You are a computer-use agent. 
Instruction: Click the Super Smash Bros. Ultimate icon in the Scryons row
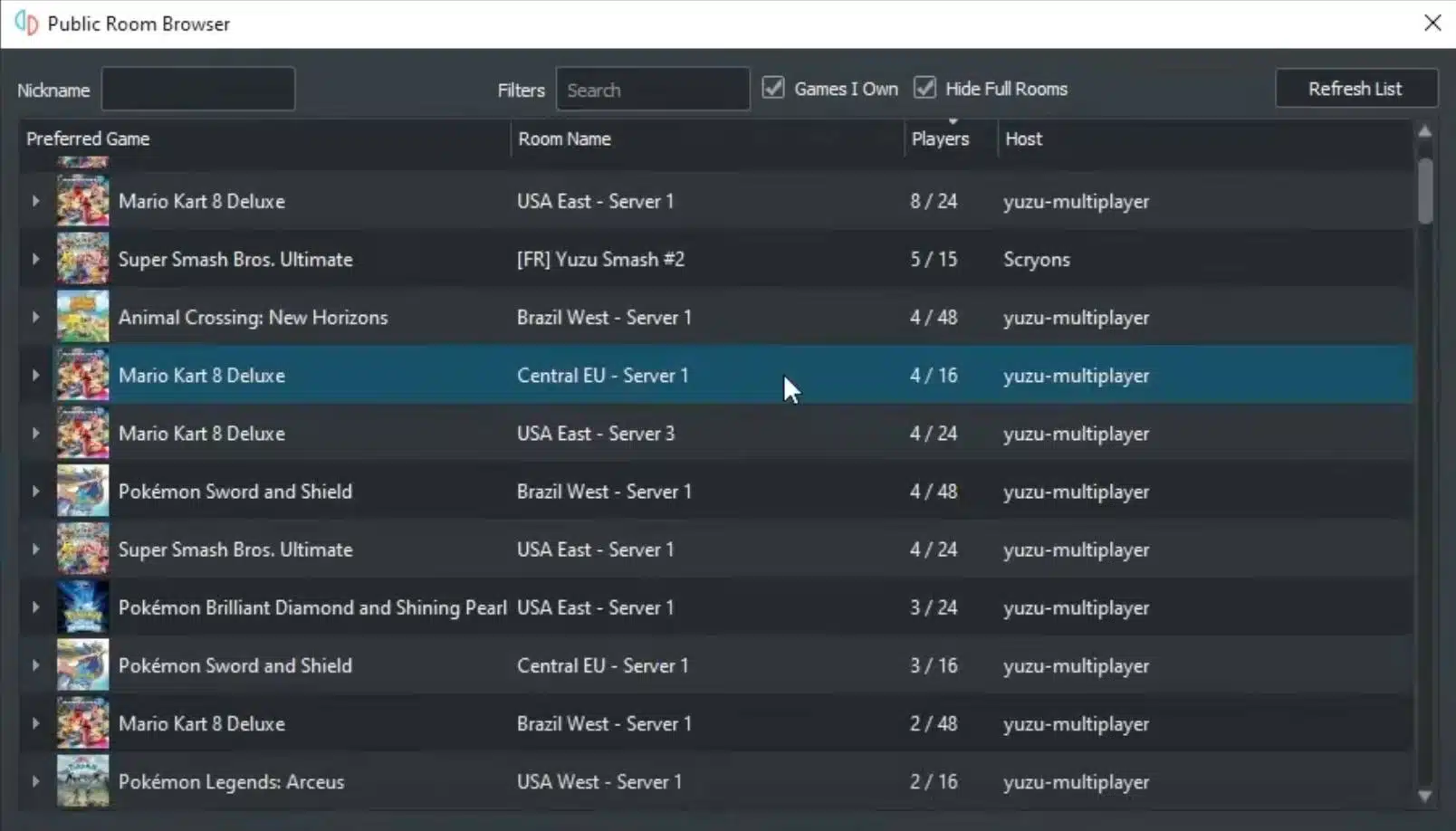pyautogui.click(x=82, y=259)
